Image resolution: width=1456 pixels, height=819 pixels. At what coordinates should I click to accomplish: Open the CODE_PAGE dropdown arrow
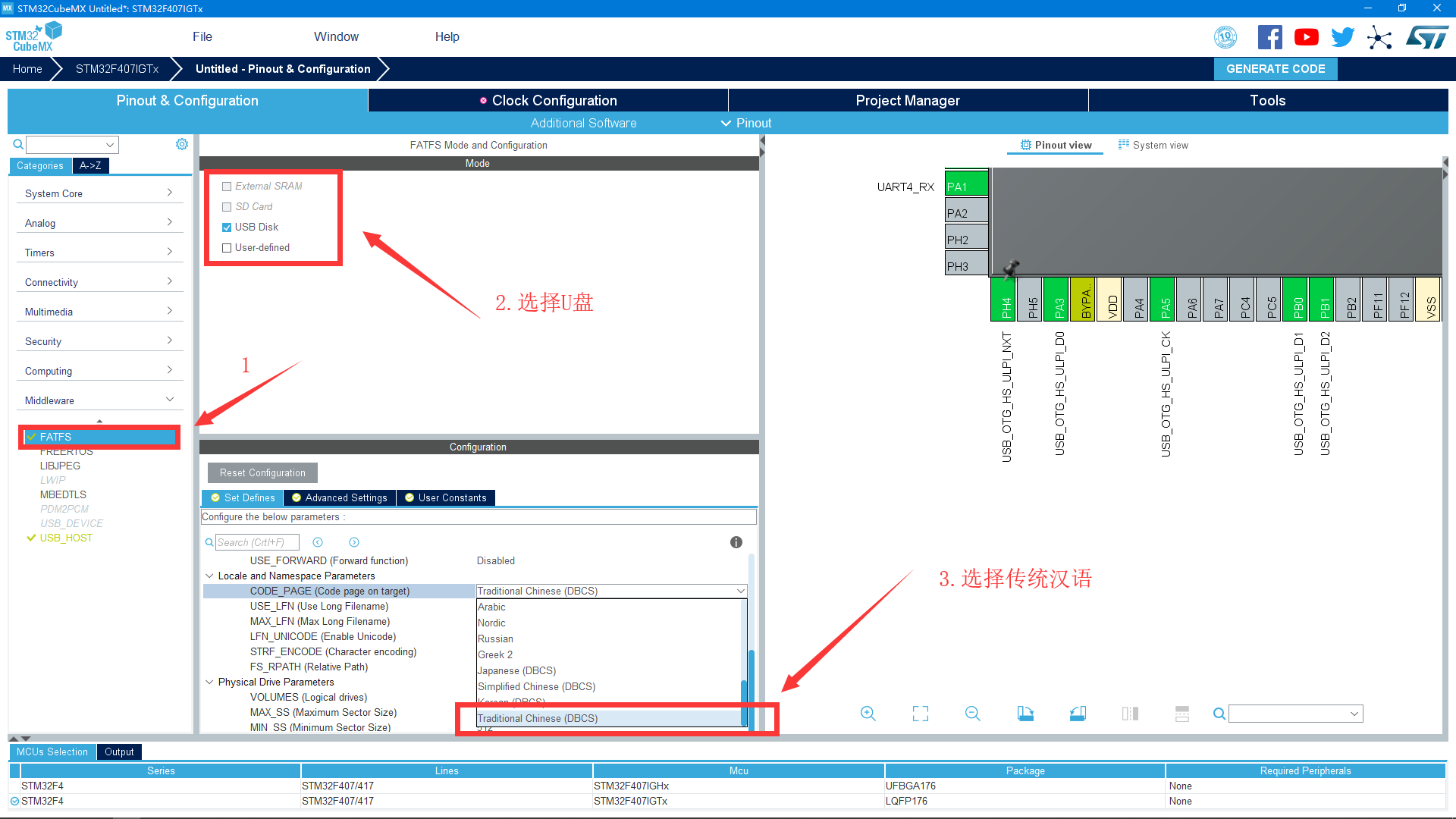(x=740, y=591)
